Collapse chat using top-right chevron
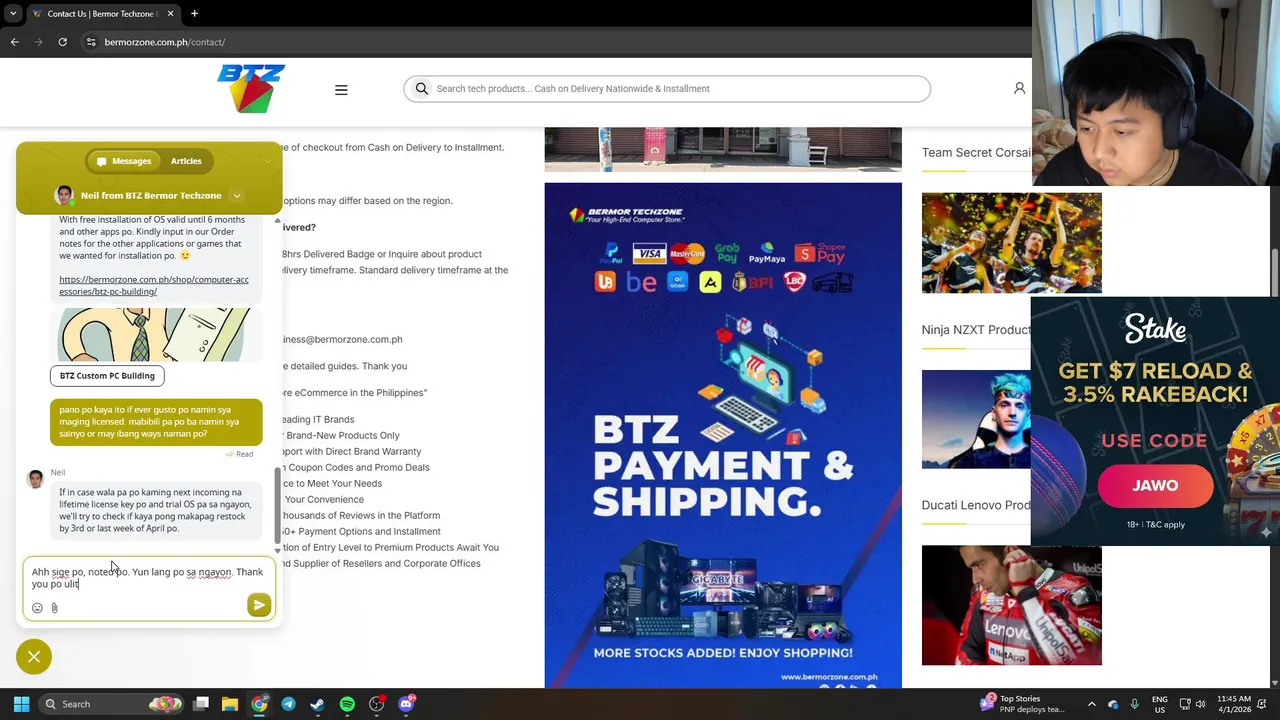The image size is (1280, 720). coord(267,161)
